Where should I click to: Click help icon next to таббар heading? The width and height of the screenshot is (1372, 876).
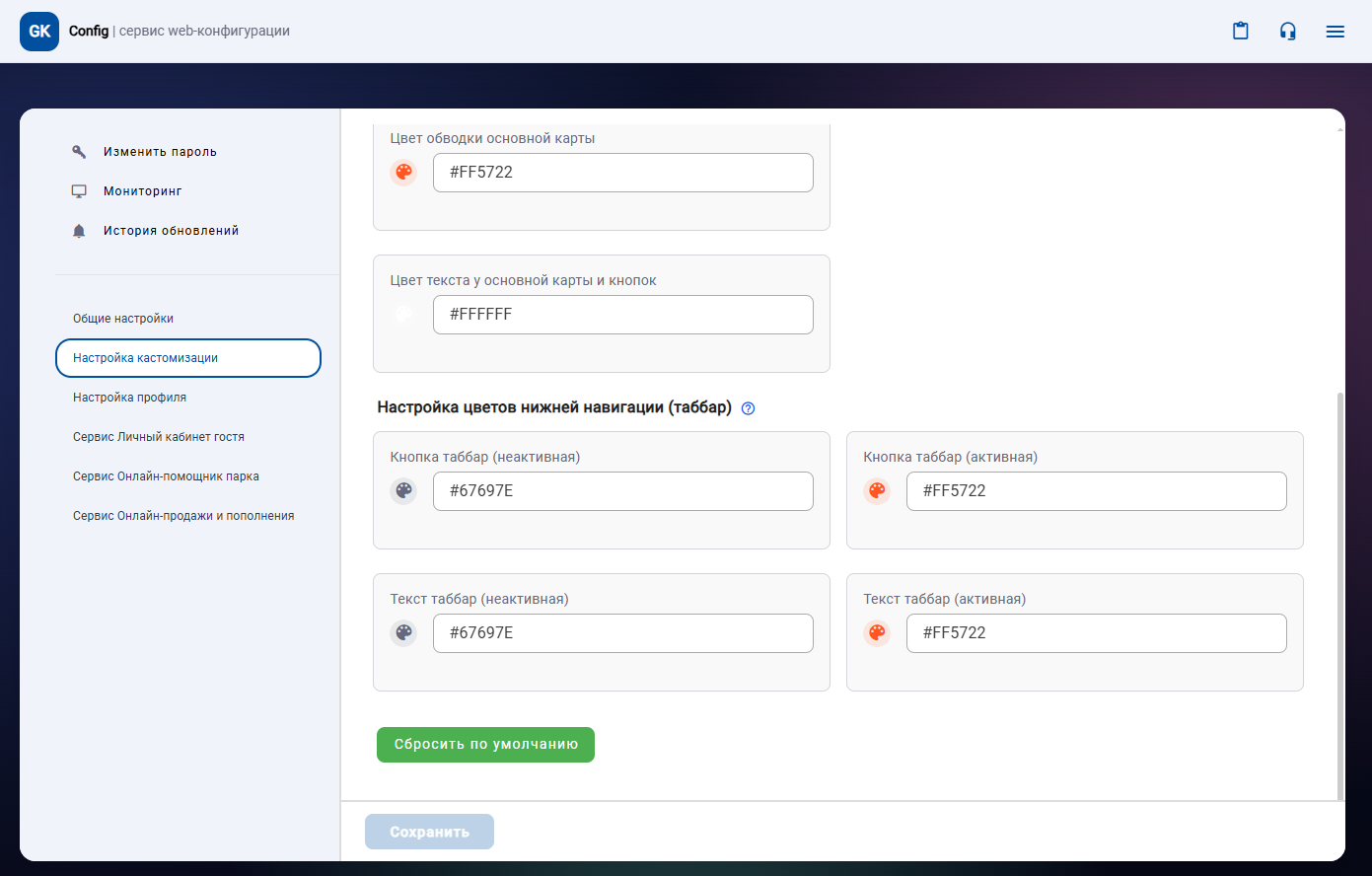pyautogui.click(x=748, y=408)
